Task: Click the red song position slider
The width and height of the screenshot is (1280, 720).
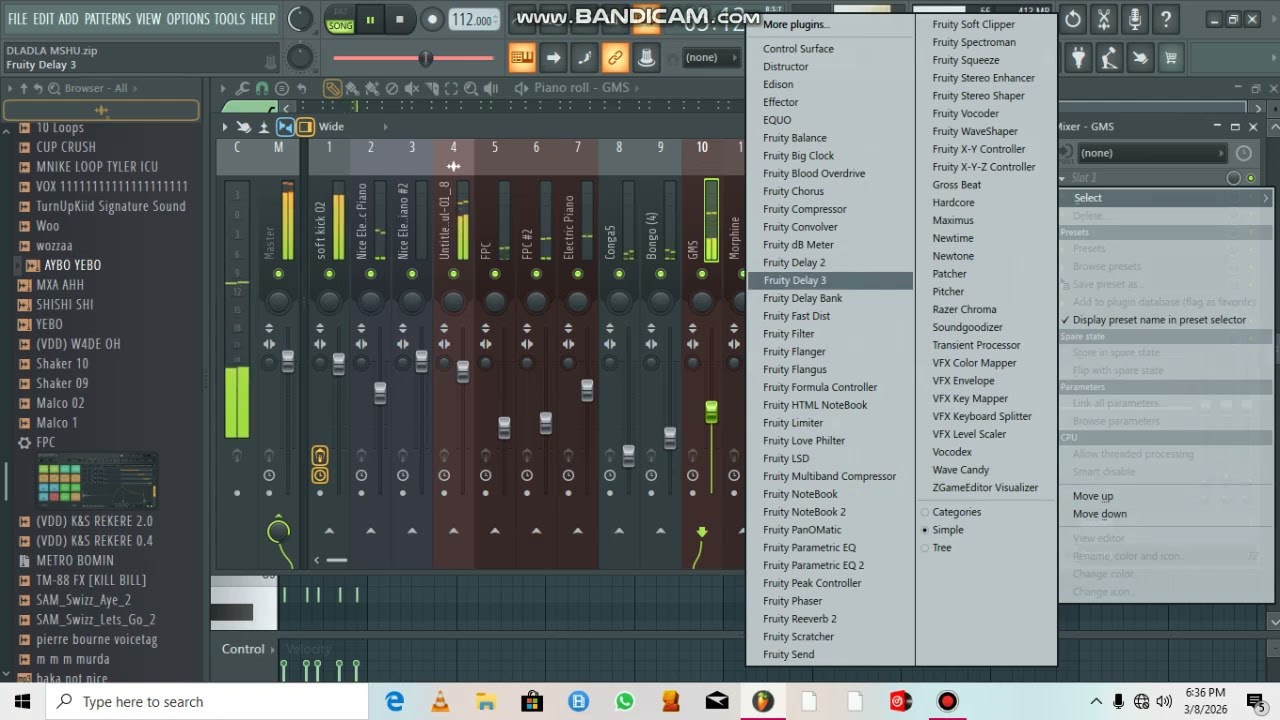Action: coord(426,58)
